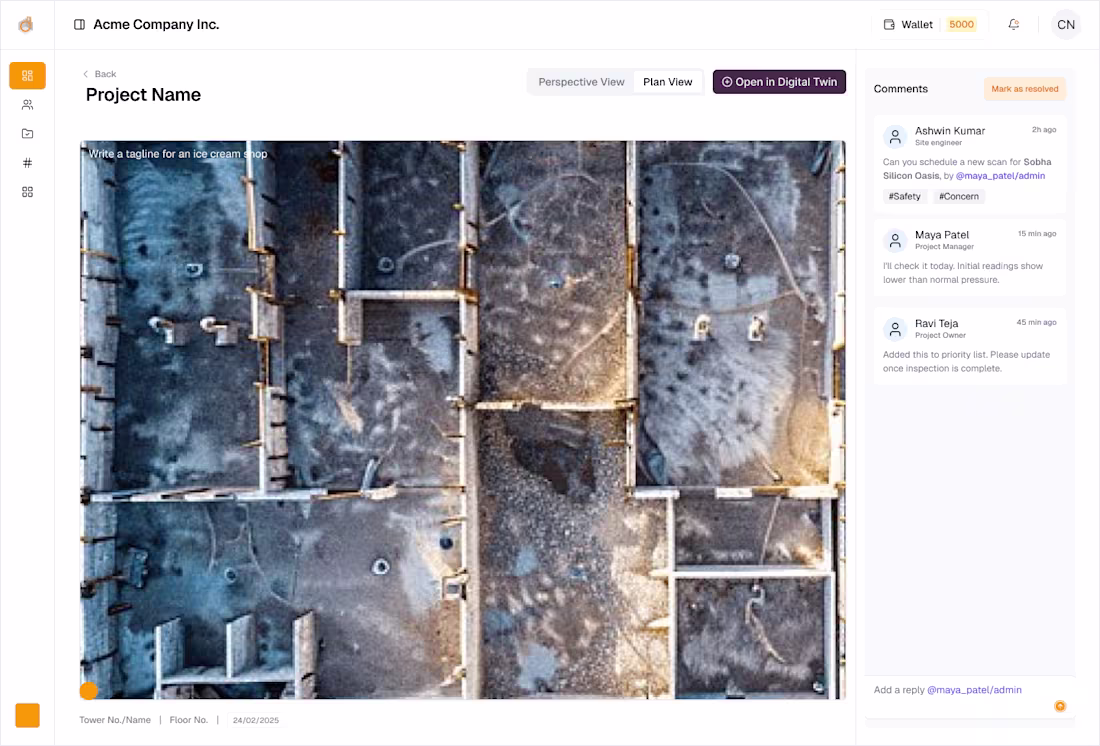Click the app logo in the top-left corner
Image resolution: width=1100 pixels, height=746 pixels.
26,25
